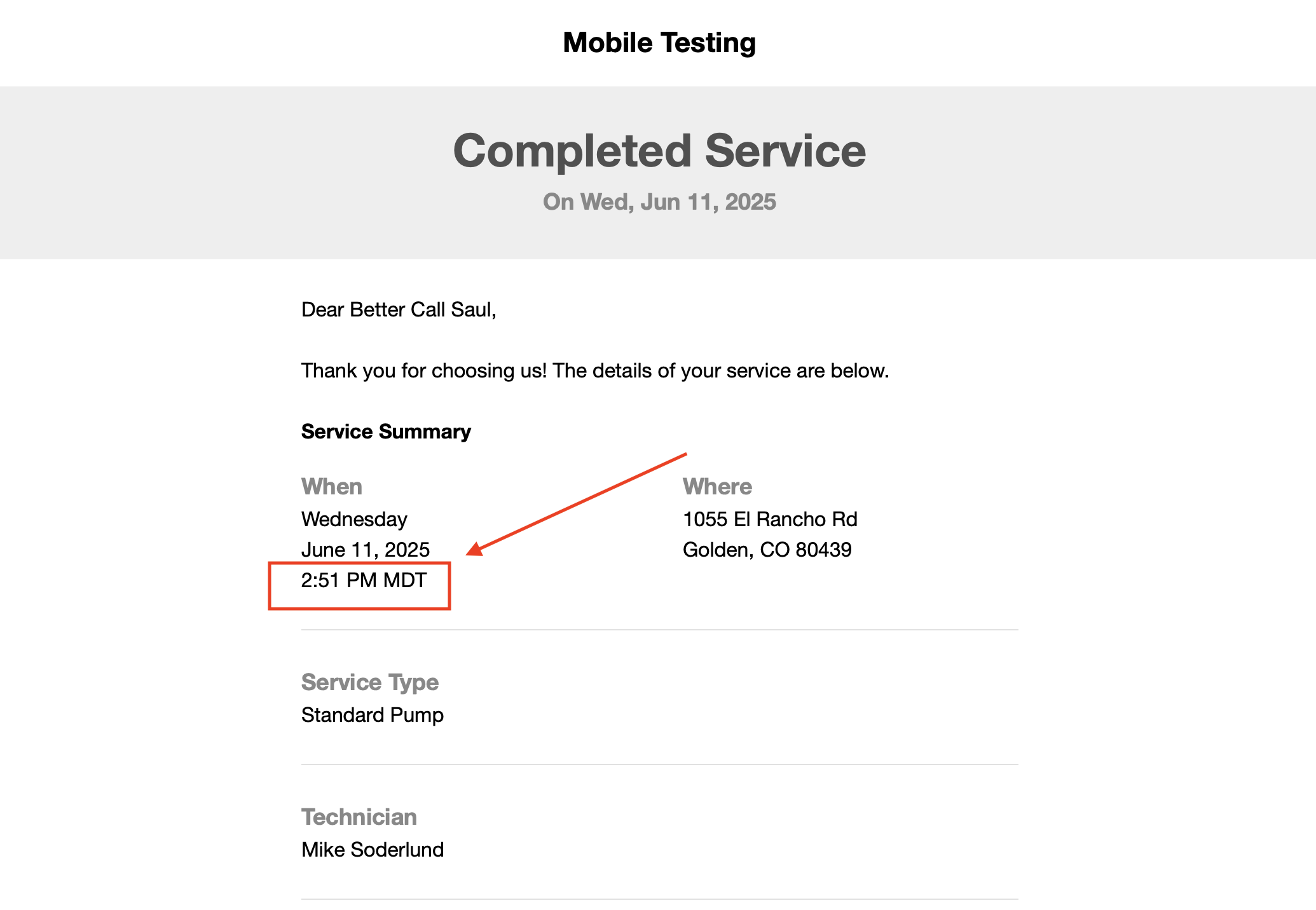The image size is (1316, 910).
Task: Click the Technician label
Action: [359, 817]
